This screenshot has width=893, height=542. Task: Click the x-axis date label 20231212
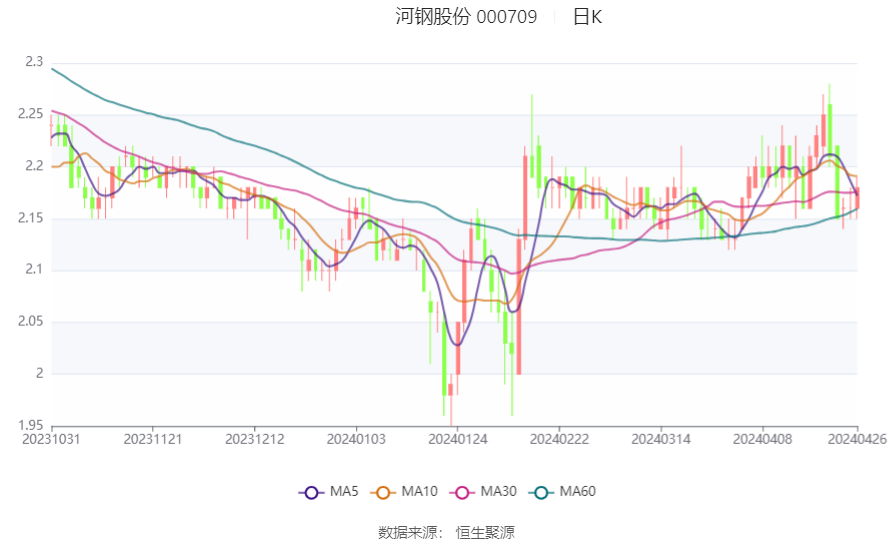255,440
